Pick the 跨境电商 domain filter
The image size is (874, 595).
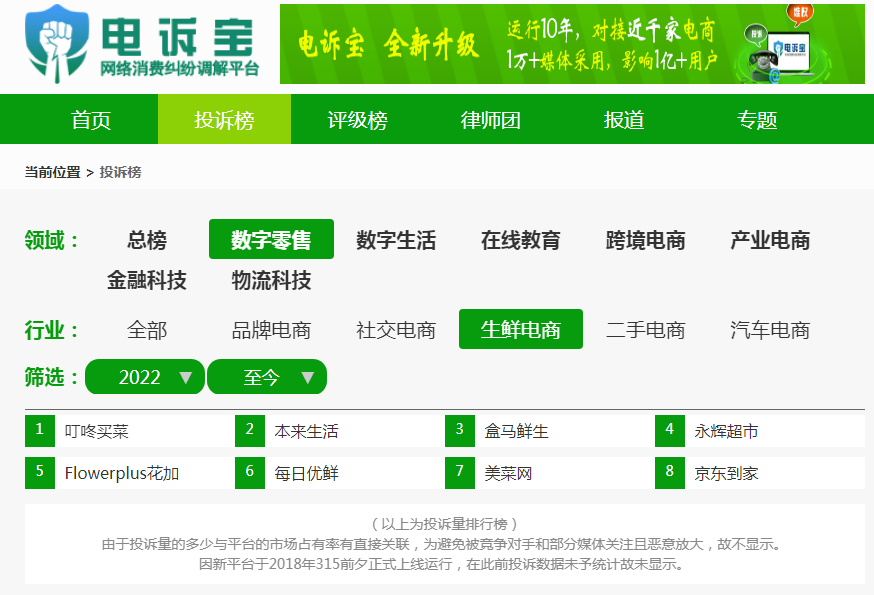[x=646, y=240]
